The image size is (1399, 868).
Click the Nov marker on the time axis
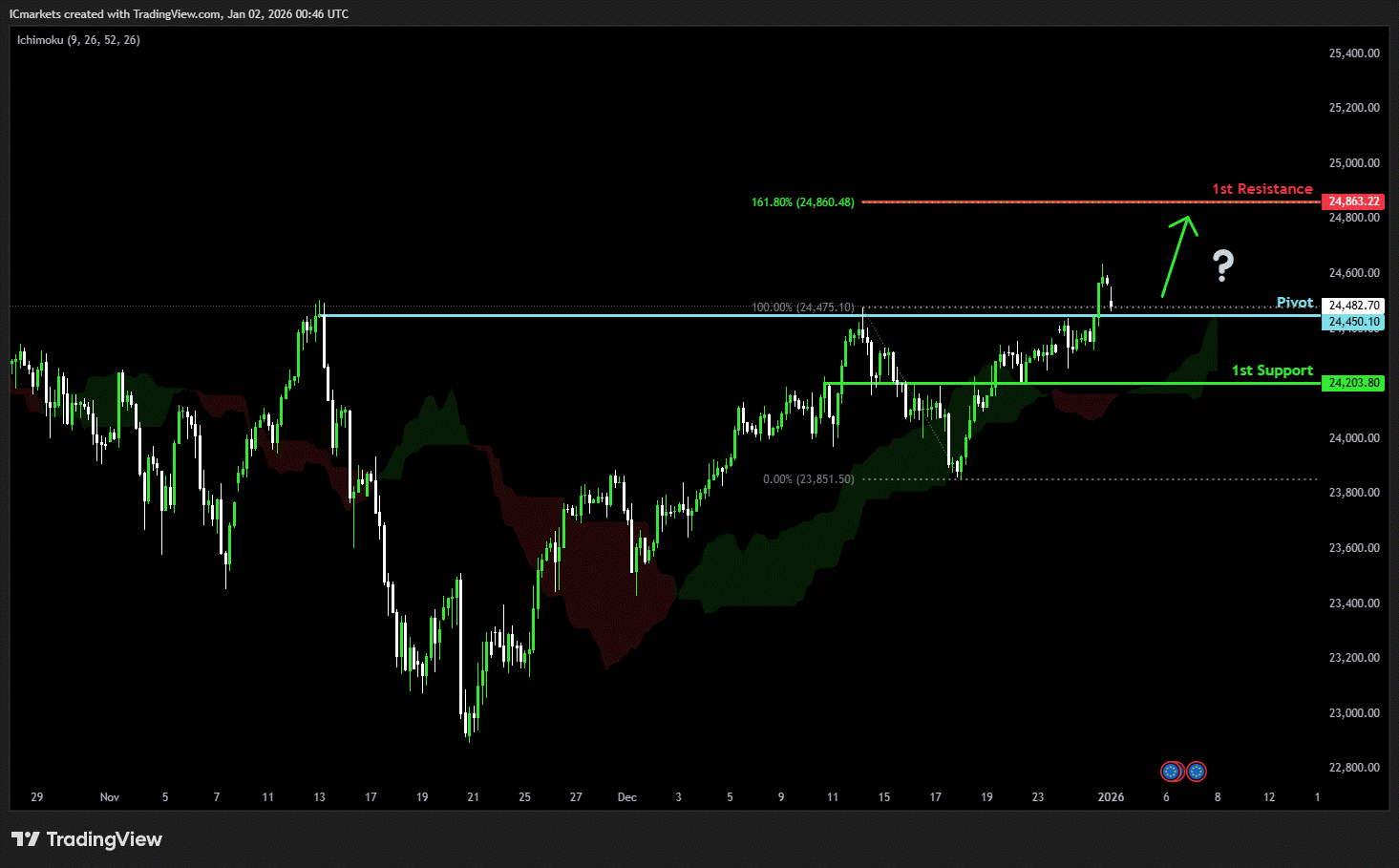110,797
